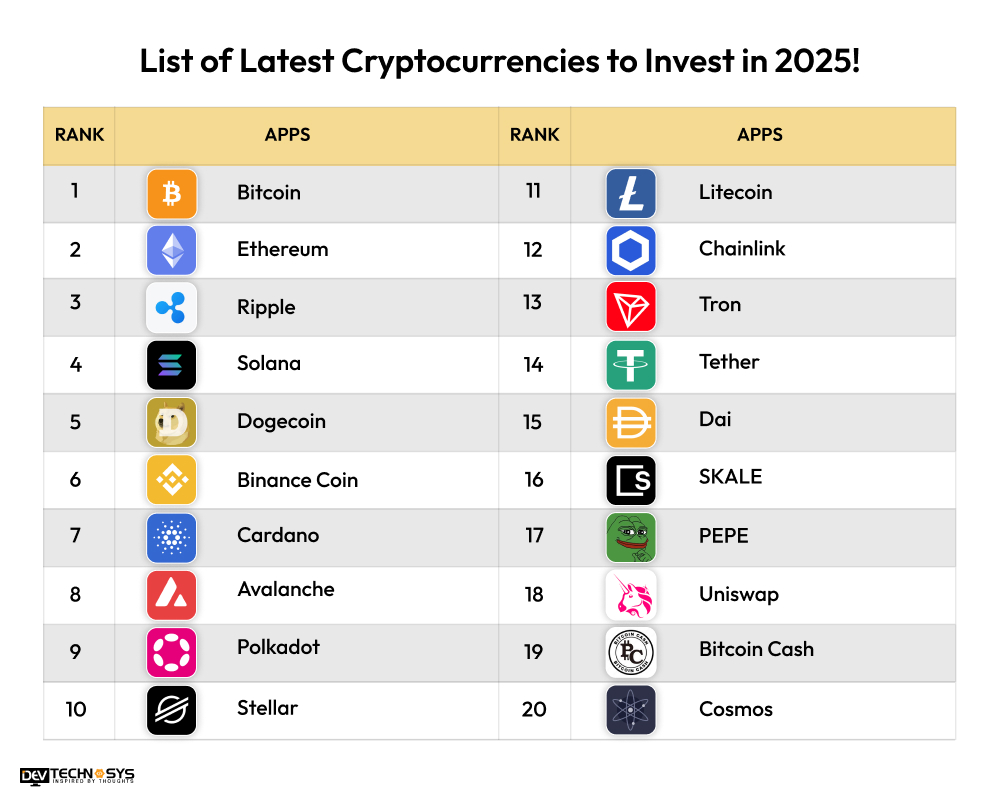1000x800 pixels.
Task: Click the first RANK column header
Action: coord(79,135)
